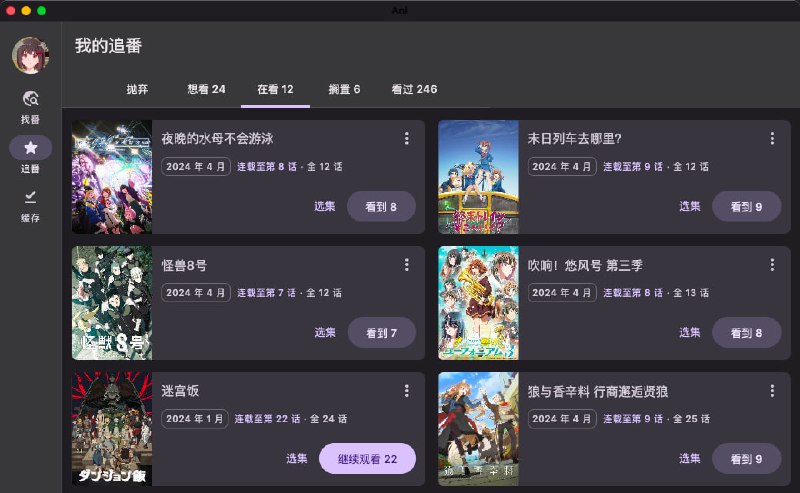Click the 2024 年 4 月 tag on 夜晚的水母不会游泳

coord(196,166)
